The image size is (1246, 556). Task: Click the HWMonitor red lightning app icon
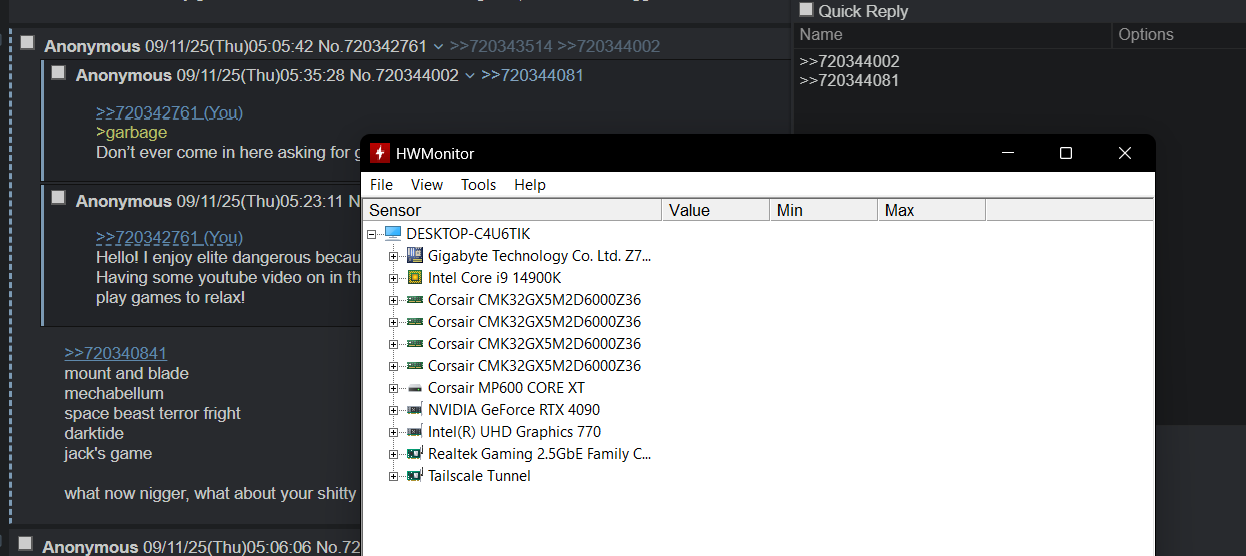coord(379,153)
